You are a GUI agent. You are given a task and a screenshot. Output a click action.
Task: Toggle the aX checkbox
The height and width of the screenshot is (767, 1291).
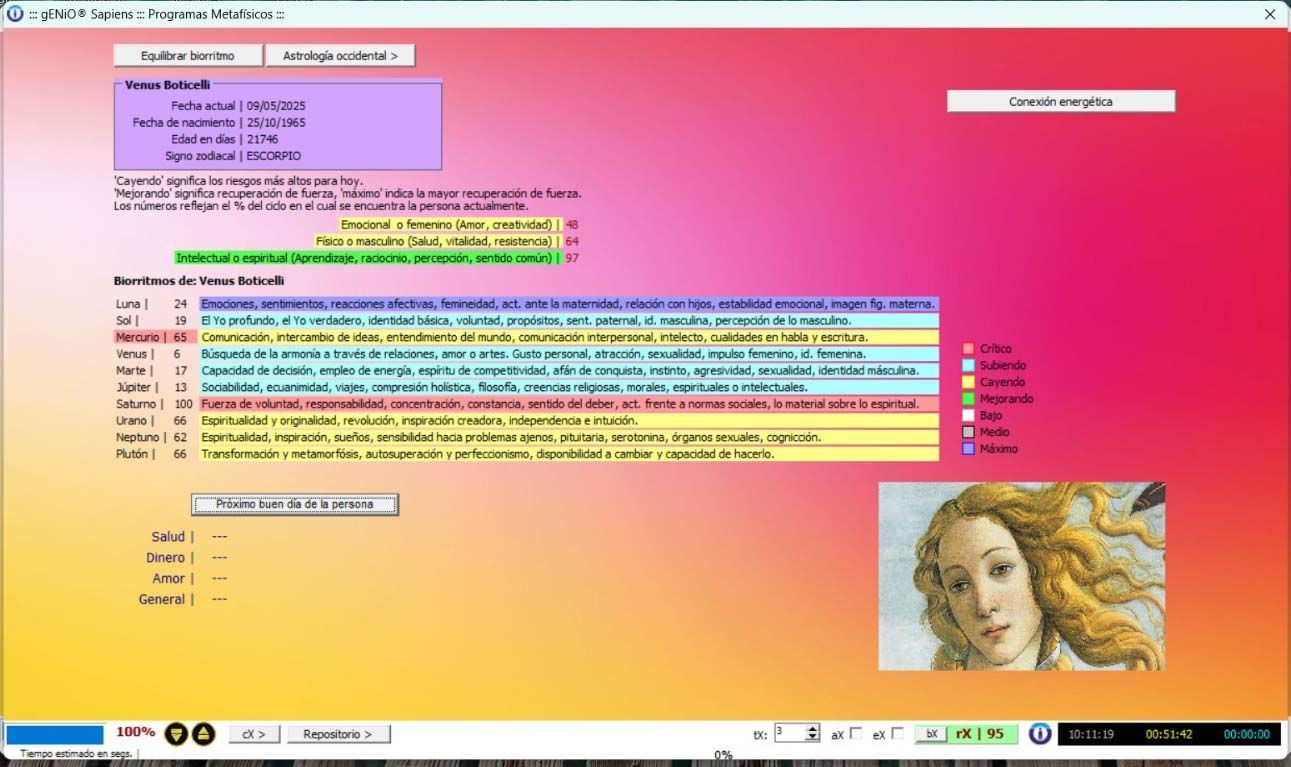856,734
